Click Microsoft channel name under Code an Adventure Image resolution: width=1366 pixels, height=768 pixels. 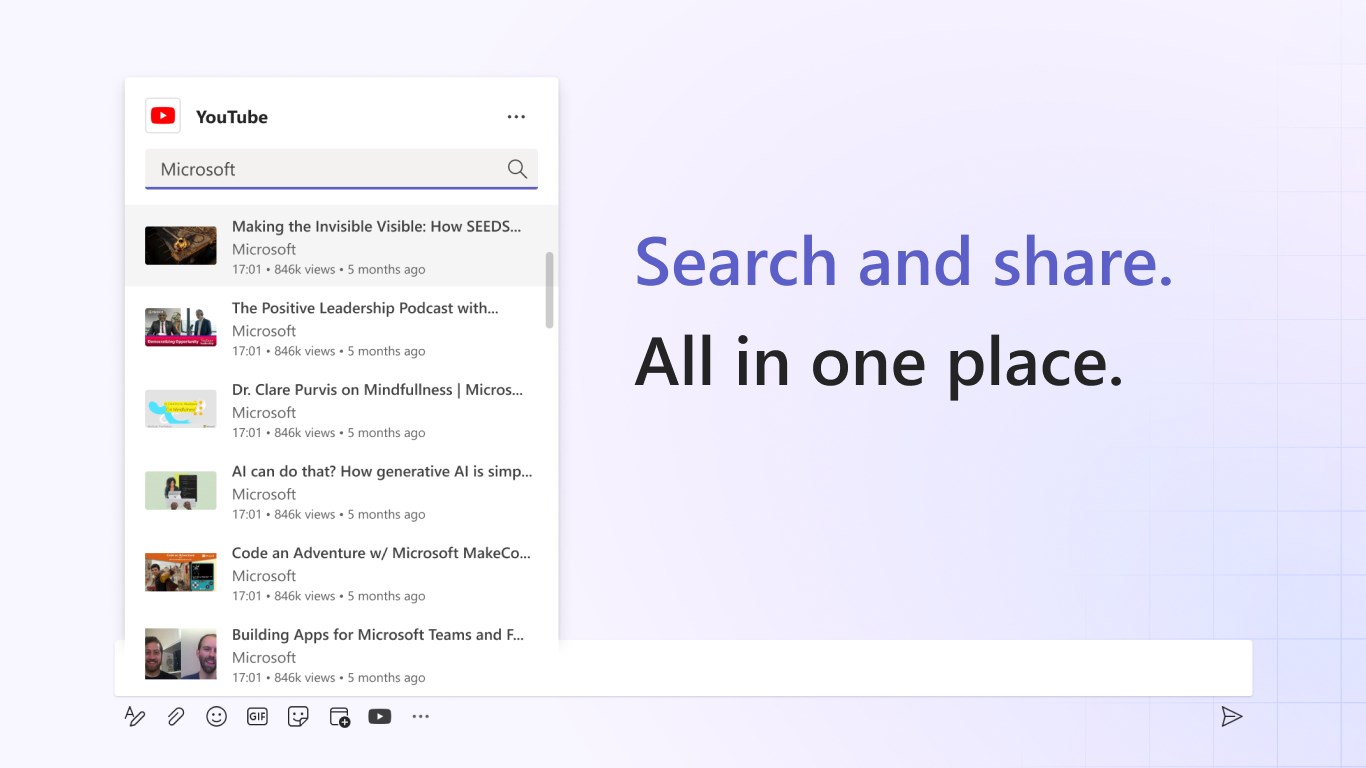[x=264, y=576]
